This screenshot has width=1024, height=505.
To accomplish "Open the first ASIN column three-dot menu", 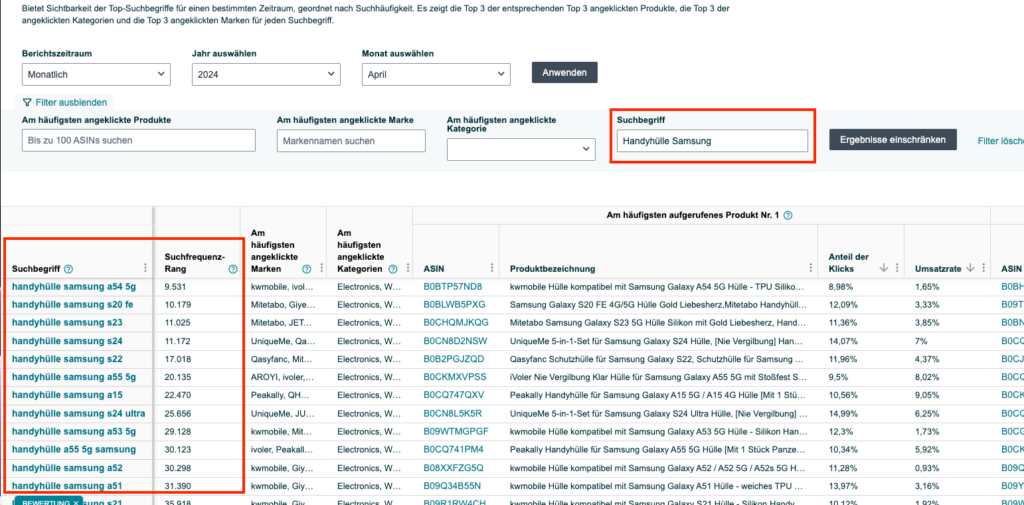I will click(493, 268).
